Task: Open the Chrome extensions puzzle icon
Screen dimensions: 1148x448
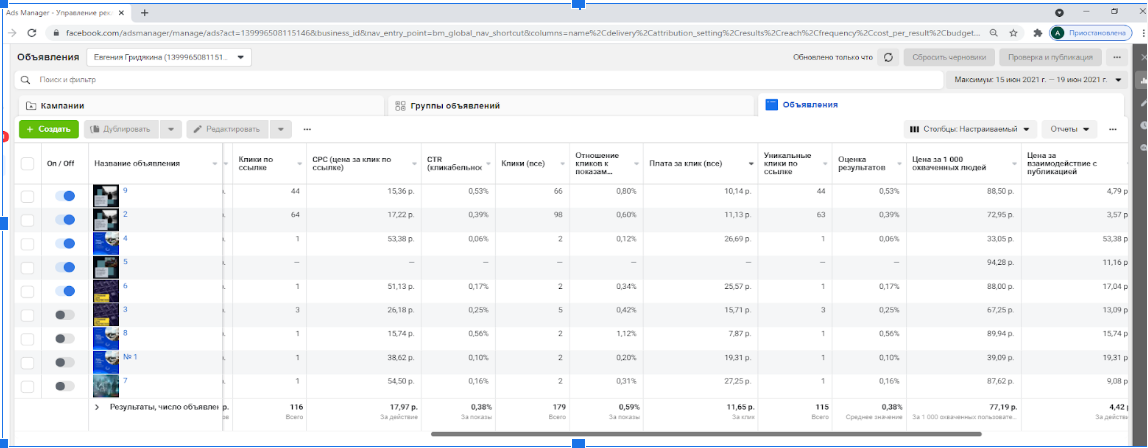Action: (1037, 33)
